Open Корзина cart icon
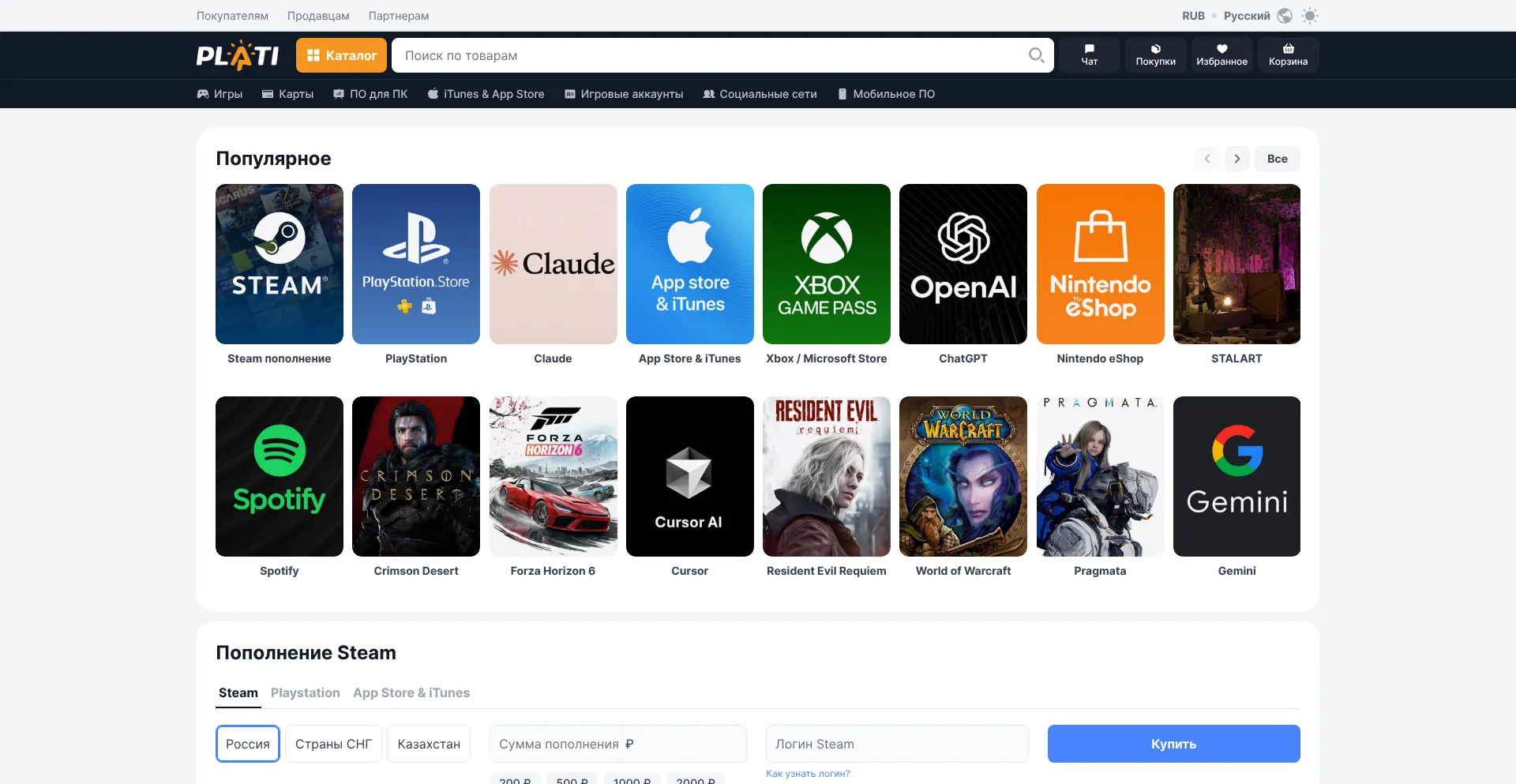 click(x=1288, y=55)
